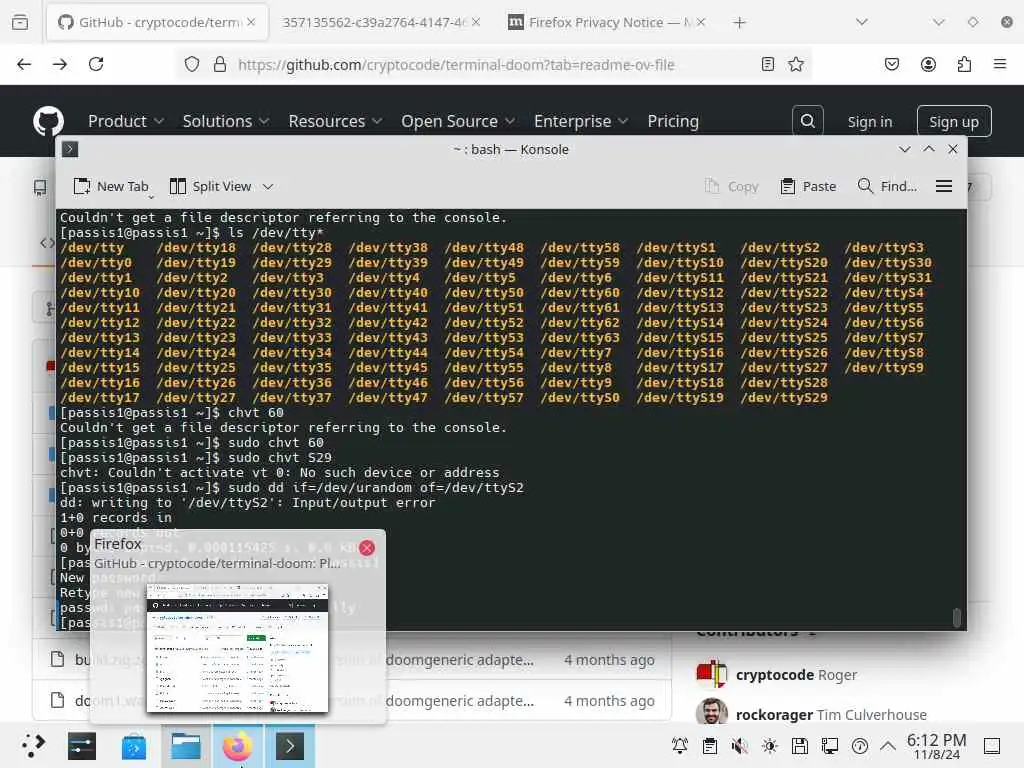Expand hidden system tray icons arrow

888,745
